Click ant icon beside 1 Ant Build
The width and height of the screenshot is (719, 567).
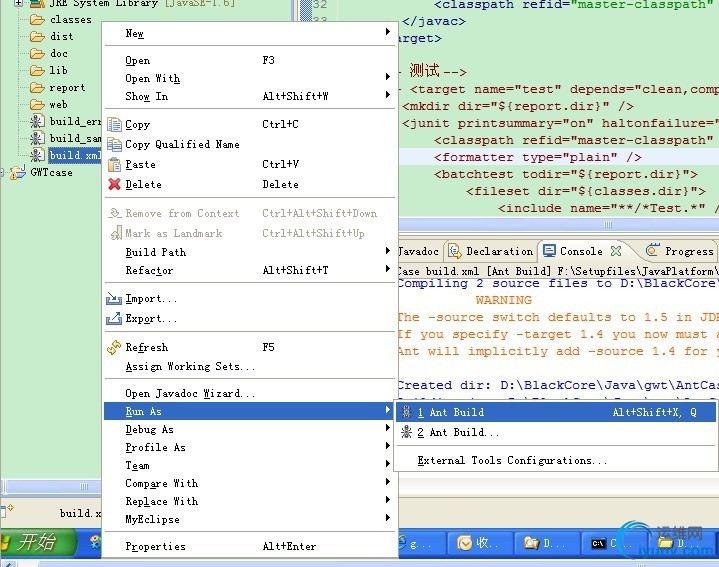point(406,412)
